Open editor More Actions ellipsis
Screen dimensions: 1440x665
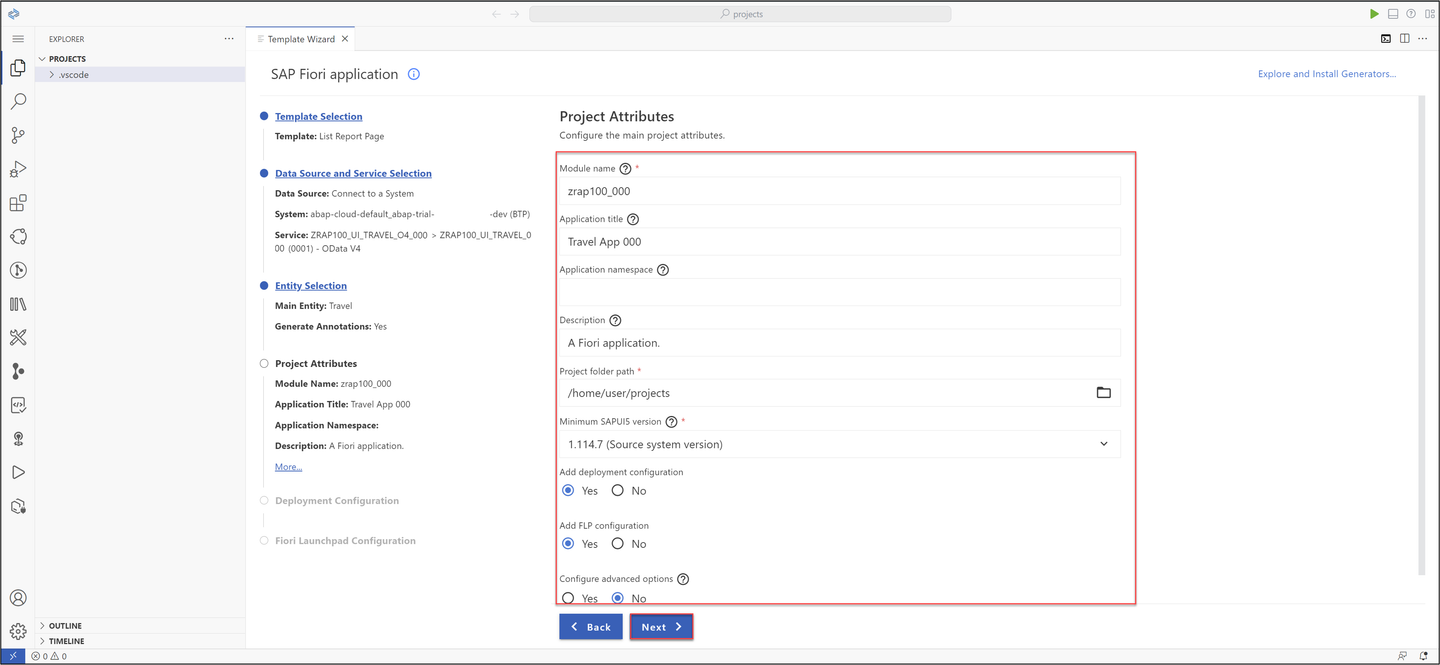(1423, 39)
